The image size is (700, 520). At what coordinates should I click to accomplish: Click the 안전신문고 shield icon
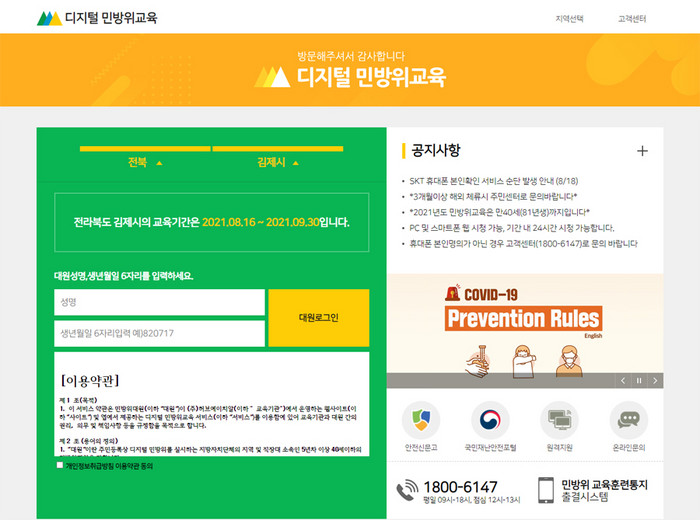tap(420, 420)
